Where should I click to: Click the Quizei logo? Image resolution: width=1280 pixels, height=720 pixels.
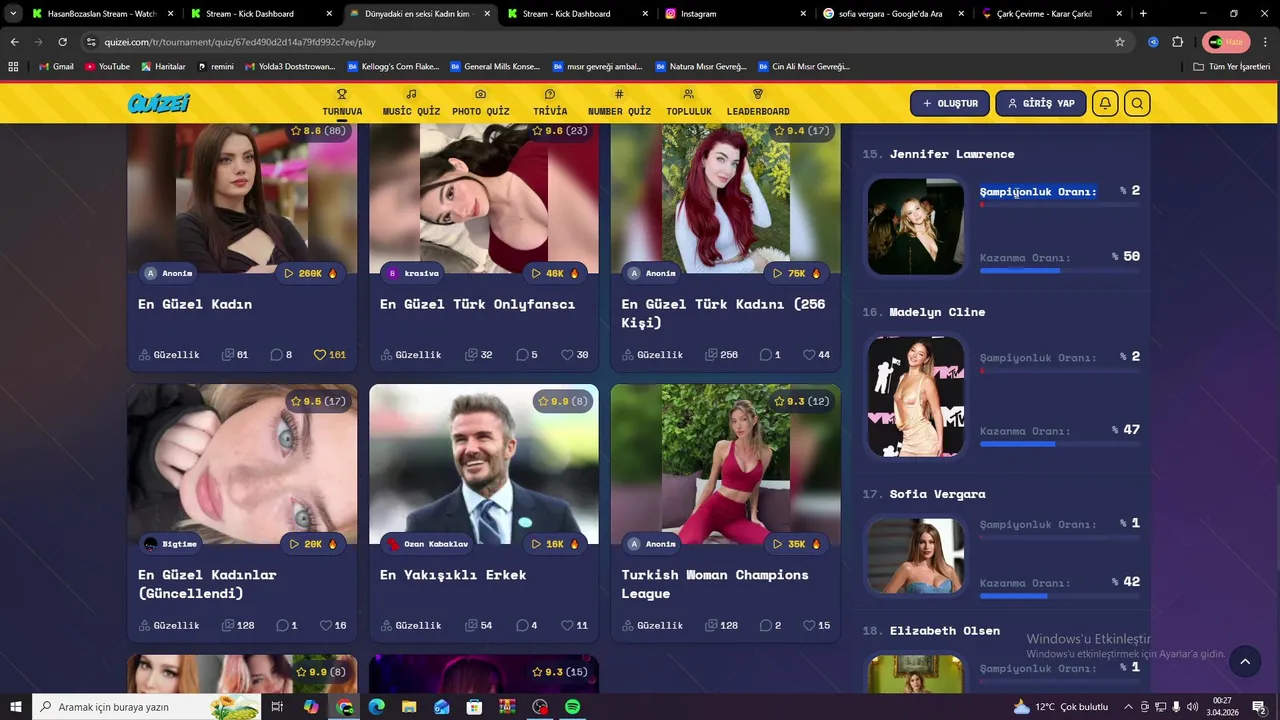click(x=158, y=103)
